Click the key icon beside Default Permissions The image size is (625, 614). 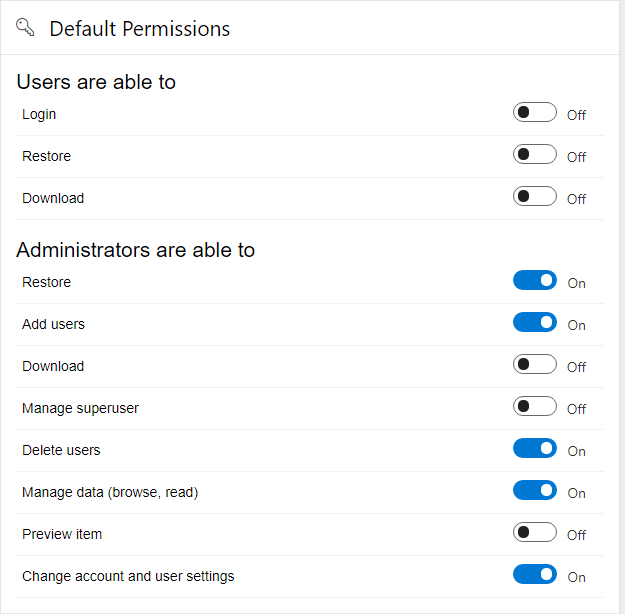(26, 28)
